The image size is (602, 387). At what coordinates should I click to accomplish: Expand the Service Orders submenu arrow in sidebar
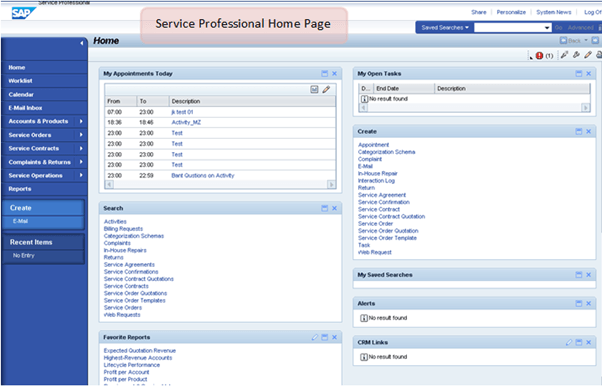tap(81, 135)
